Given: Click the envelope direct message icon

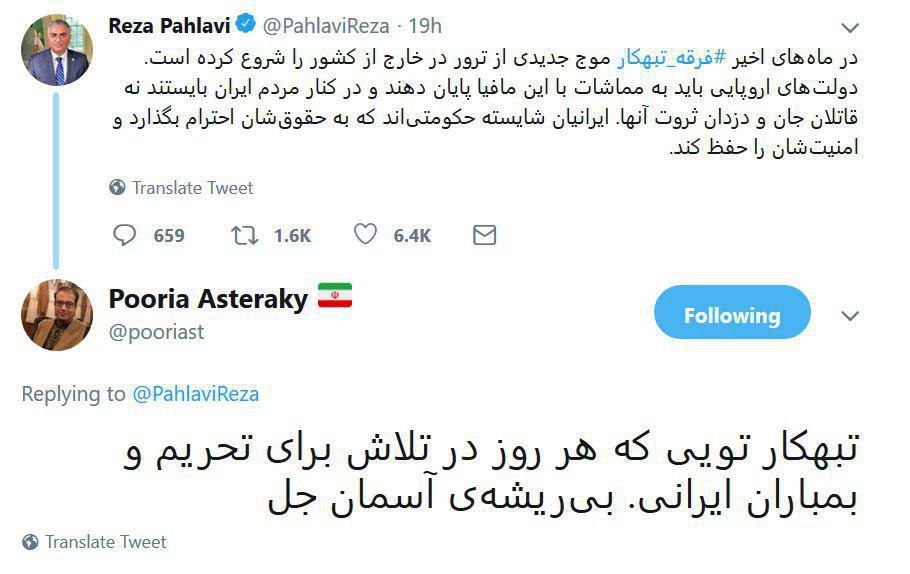Looking at the screenshot, I should 484,235.
